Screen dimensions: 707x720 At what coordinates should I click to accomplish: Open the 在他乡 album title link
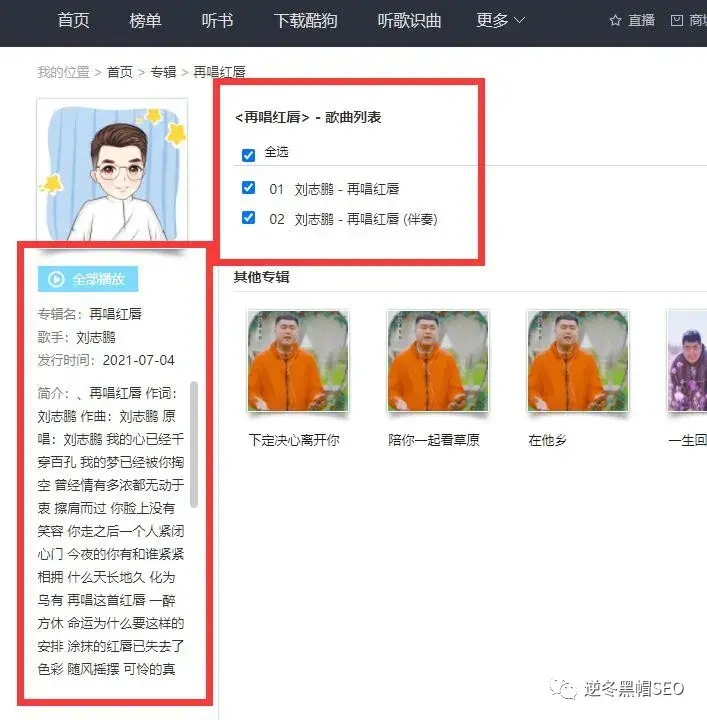(x=547, y=440)
